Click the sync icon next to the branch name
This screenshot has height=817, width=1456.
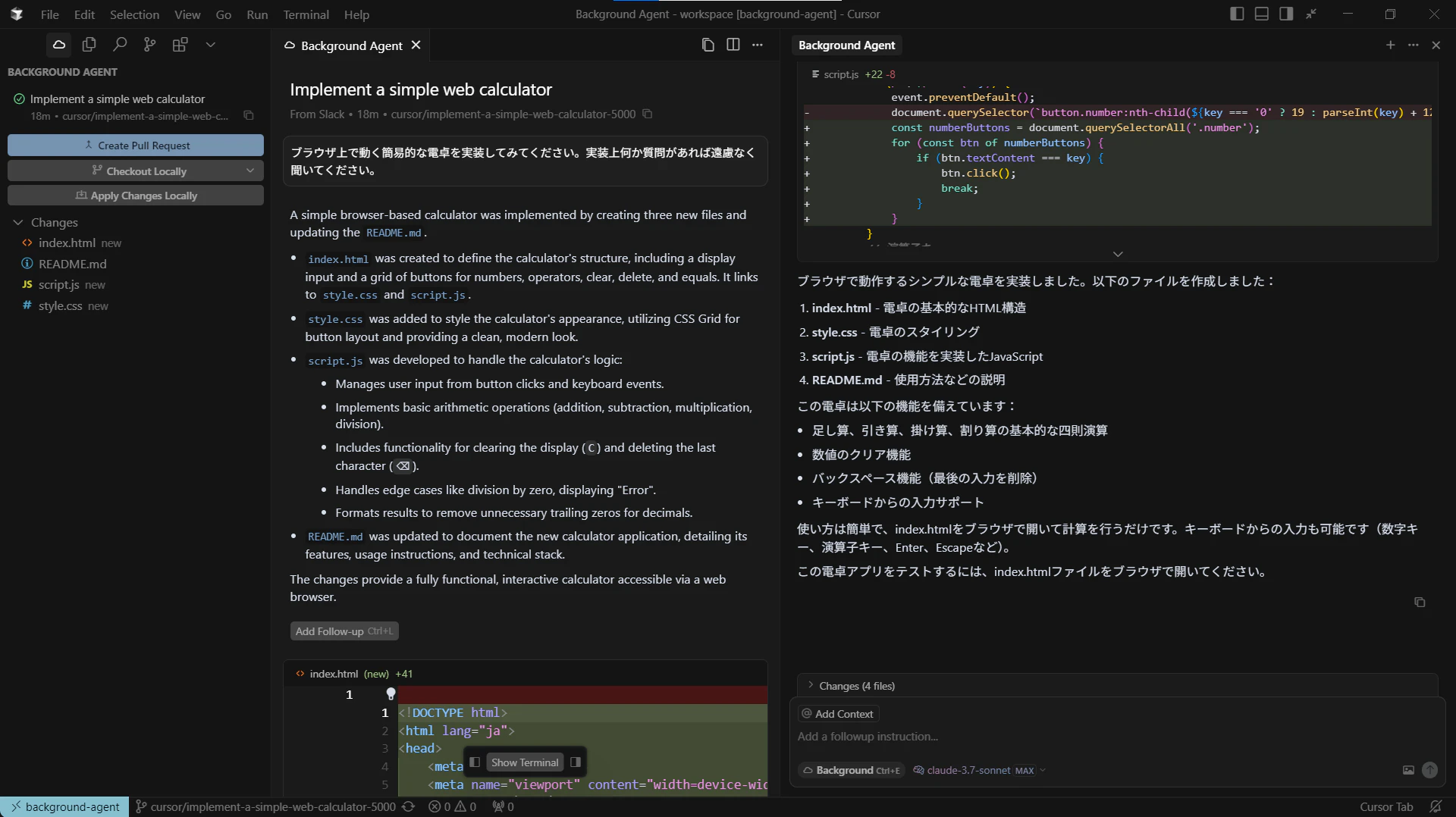click(409, 806)
